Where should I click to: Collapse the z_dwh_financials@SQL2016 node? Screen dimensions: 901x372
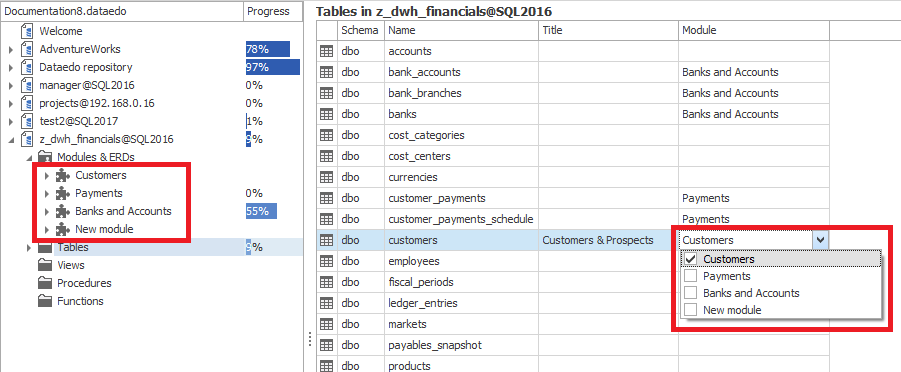[x=11, y=139]
